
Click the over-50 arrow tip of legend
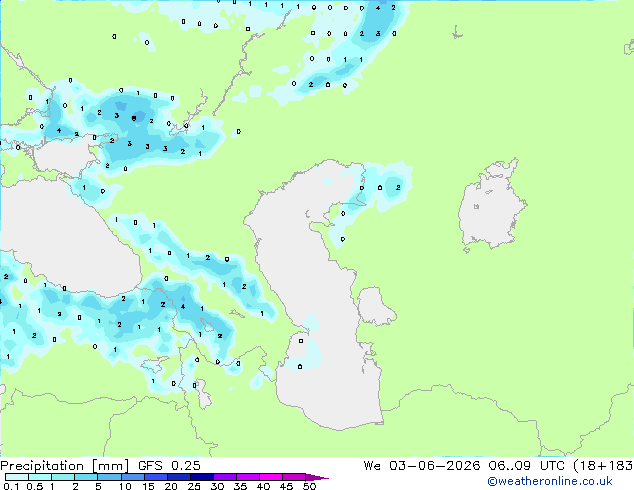tap(317, 477)
